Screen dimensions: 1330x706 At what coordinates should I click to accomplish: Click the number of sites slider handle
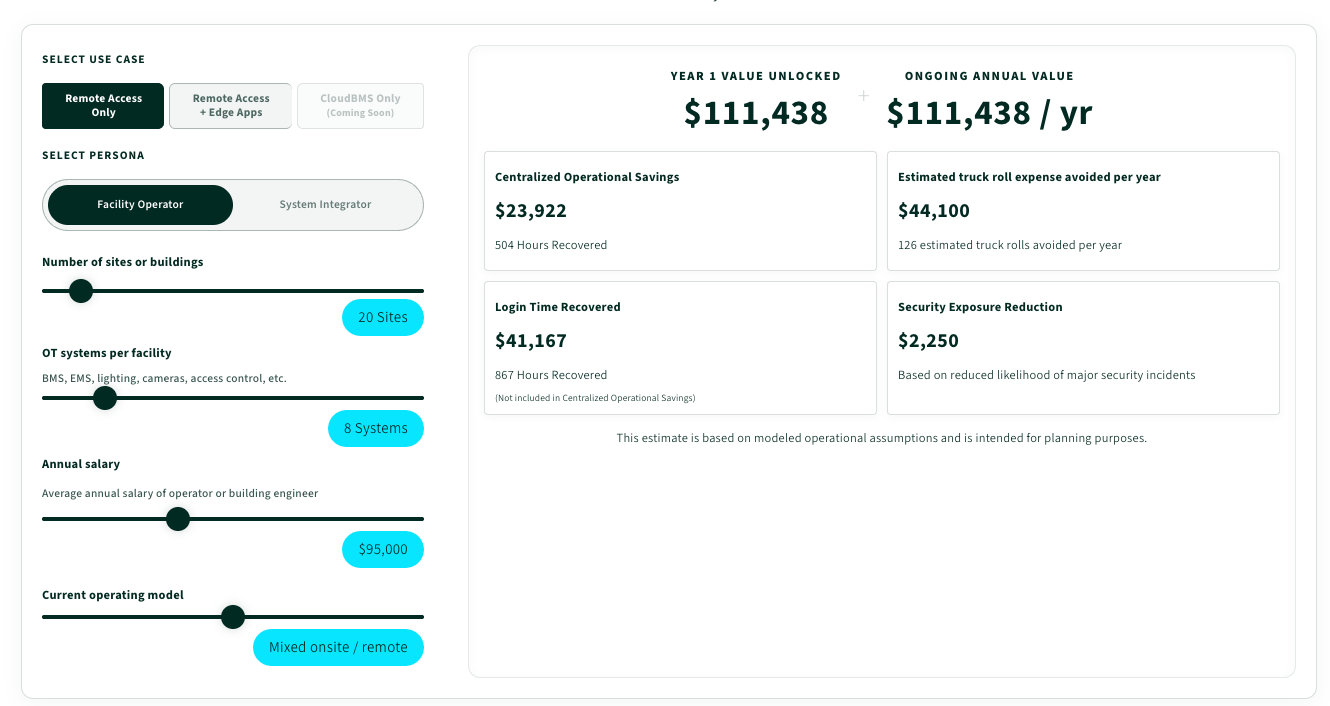coord(81,291)
